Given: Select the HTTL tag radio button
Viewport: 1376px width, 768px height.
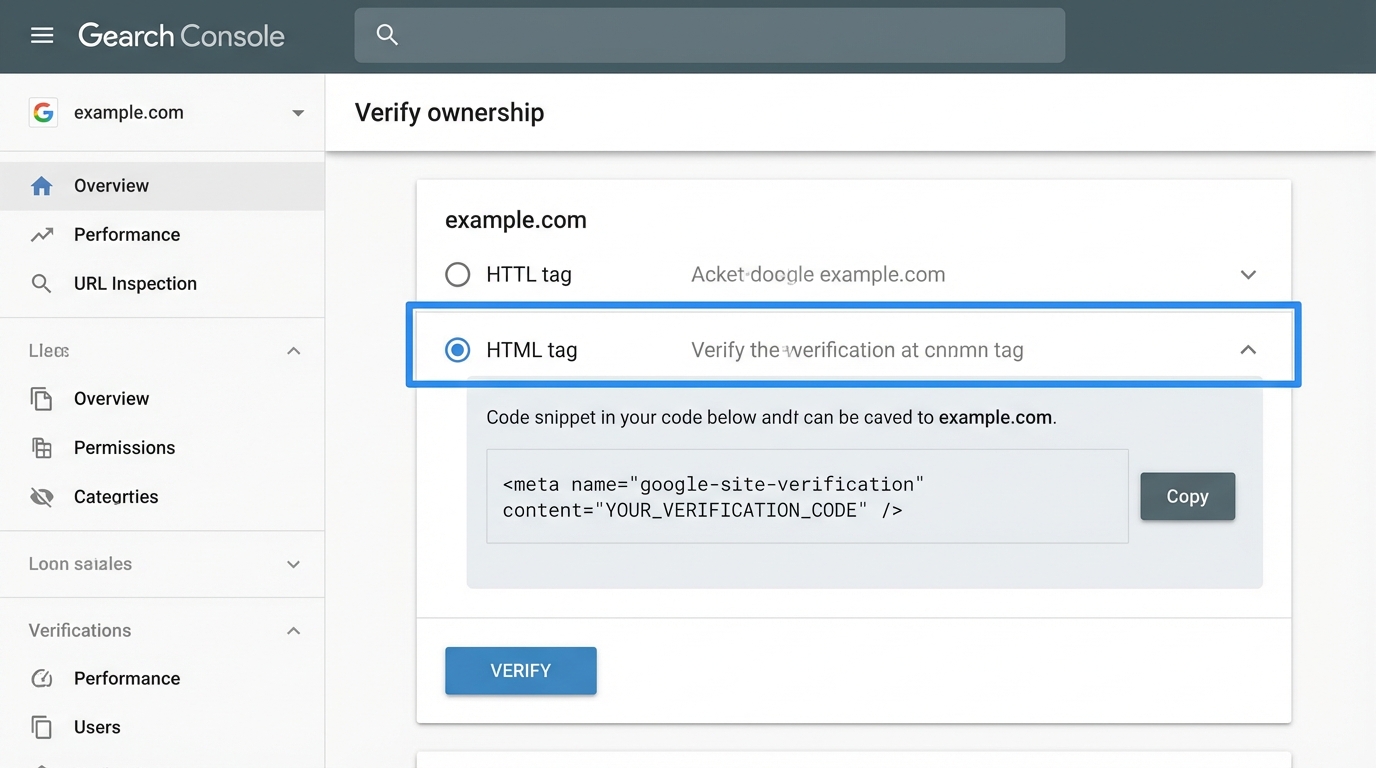Looking at the screenshot, I should coord(457,274).
